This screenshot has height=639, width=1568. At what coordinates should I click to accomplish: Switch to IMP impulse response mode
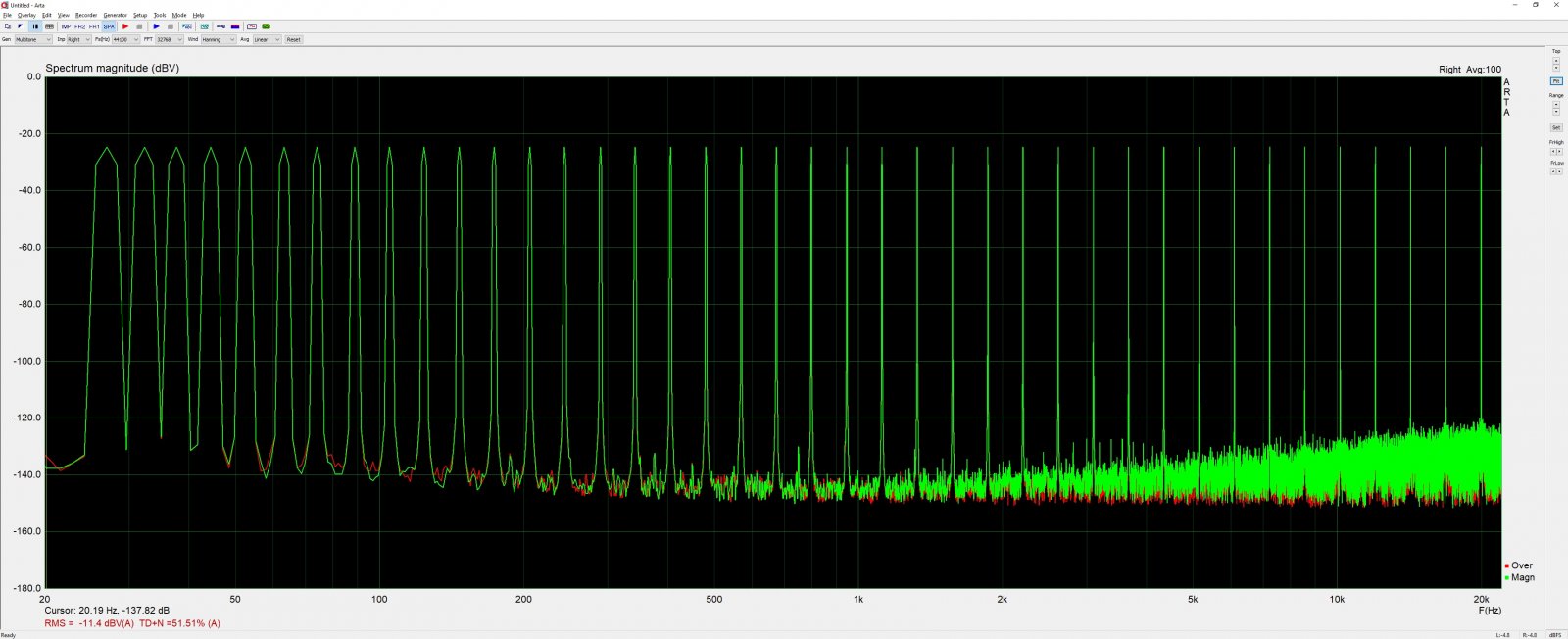coord(66,26)
